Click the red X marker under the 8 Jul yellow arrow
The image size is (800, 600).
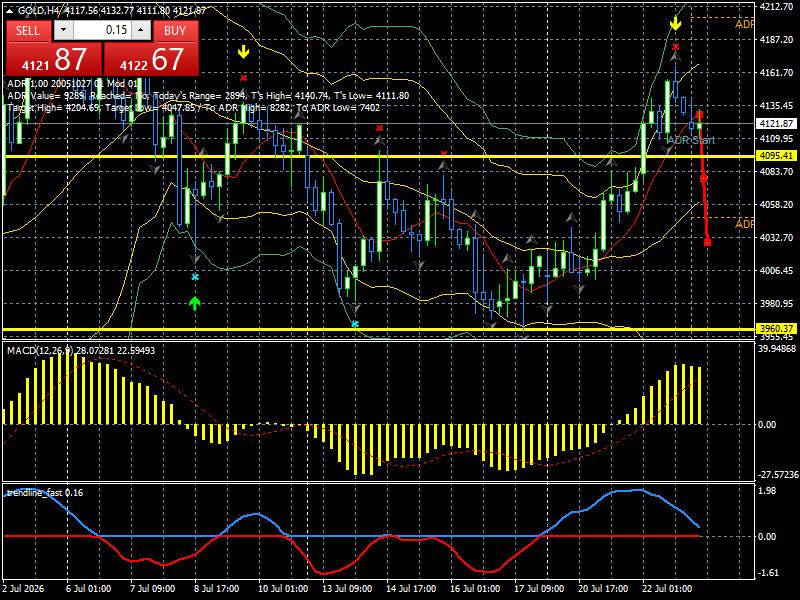click(243, 78)
